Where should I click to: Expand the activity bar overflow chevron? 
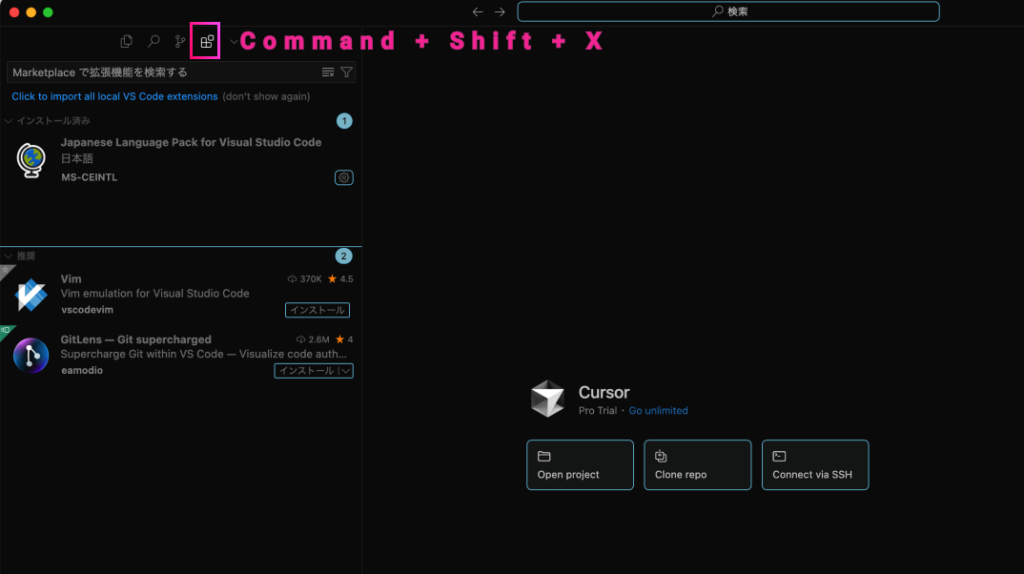pyautogui.click(x=233, y=42)
